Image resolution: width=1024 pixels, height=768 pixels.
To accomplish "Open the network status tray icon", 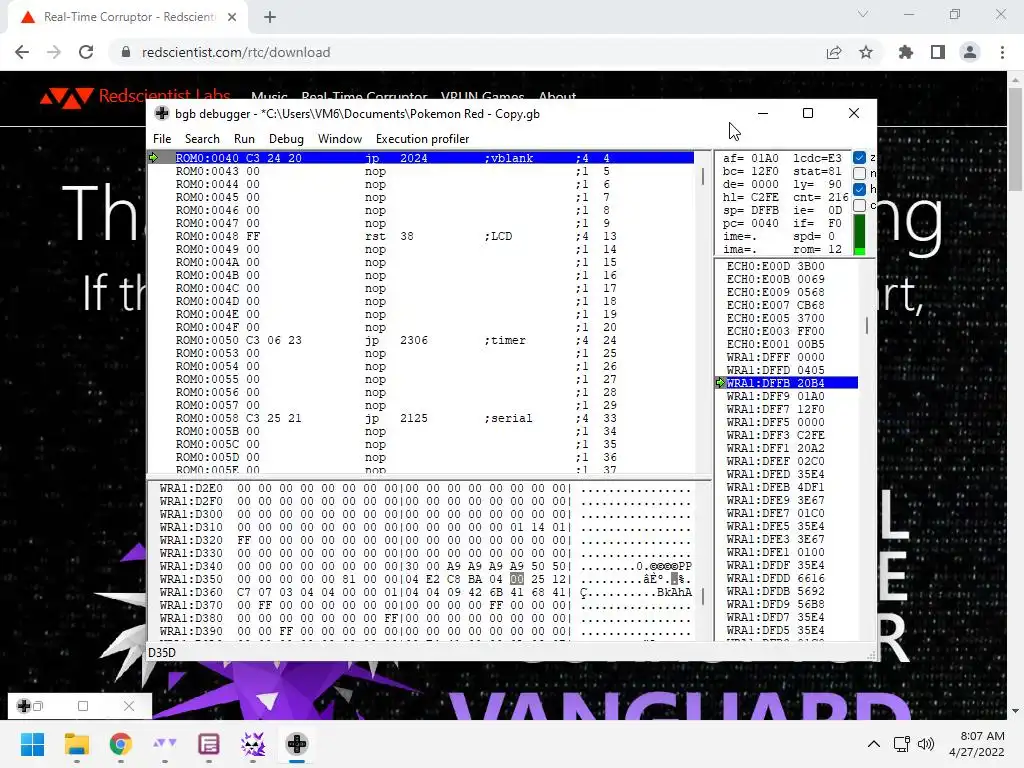I will click(902, 744).
